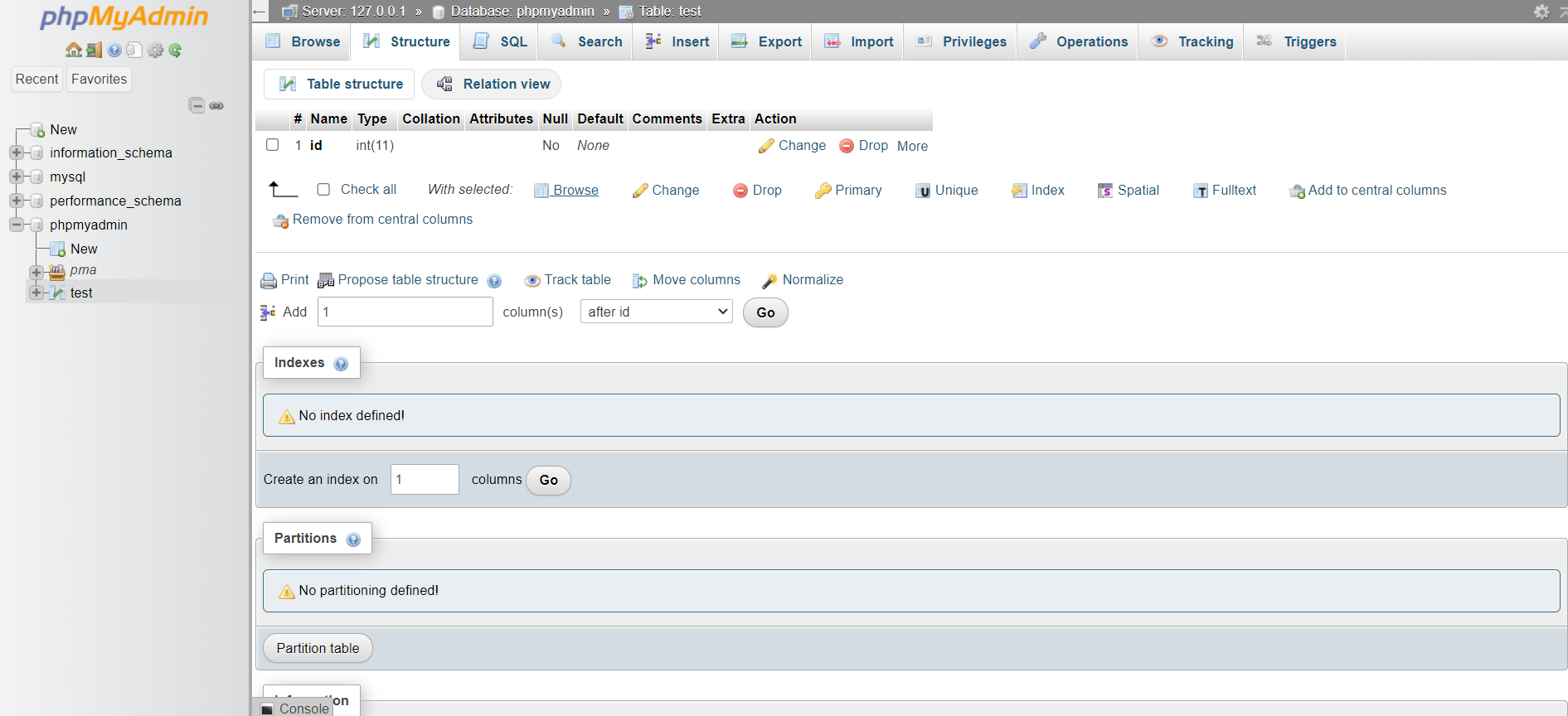Viewport: 1568px width, 716px height.
Task: Open navigation panel settings gear icon
Action: click(155, 50)
